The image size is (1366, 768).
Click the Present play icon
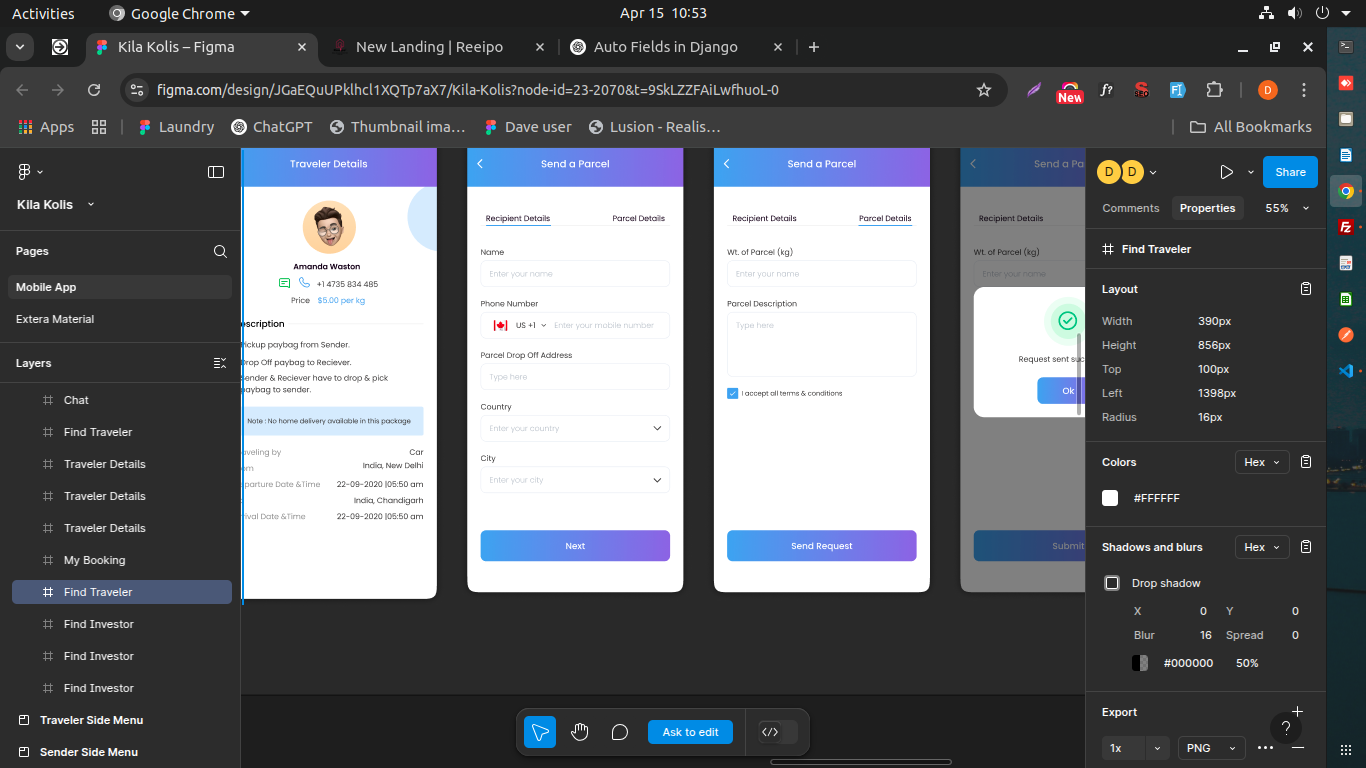(x=1226, y=172)
